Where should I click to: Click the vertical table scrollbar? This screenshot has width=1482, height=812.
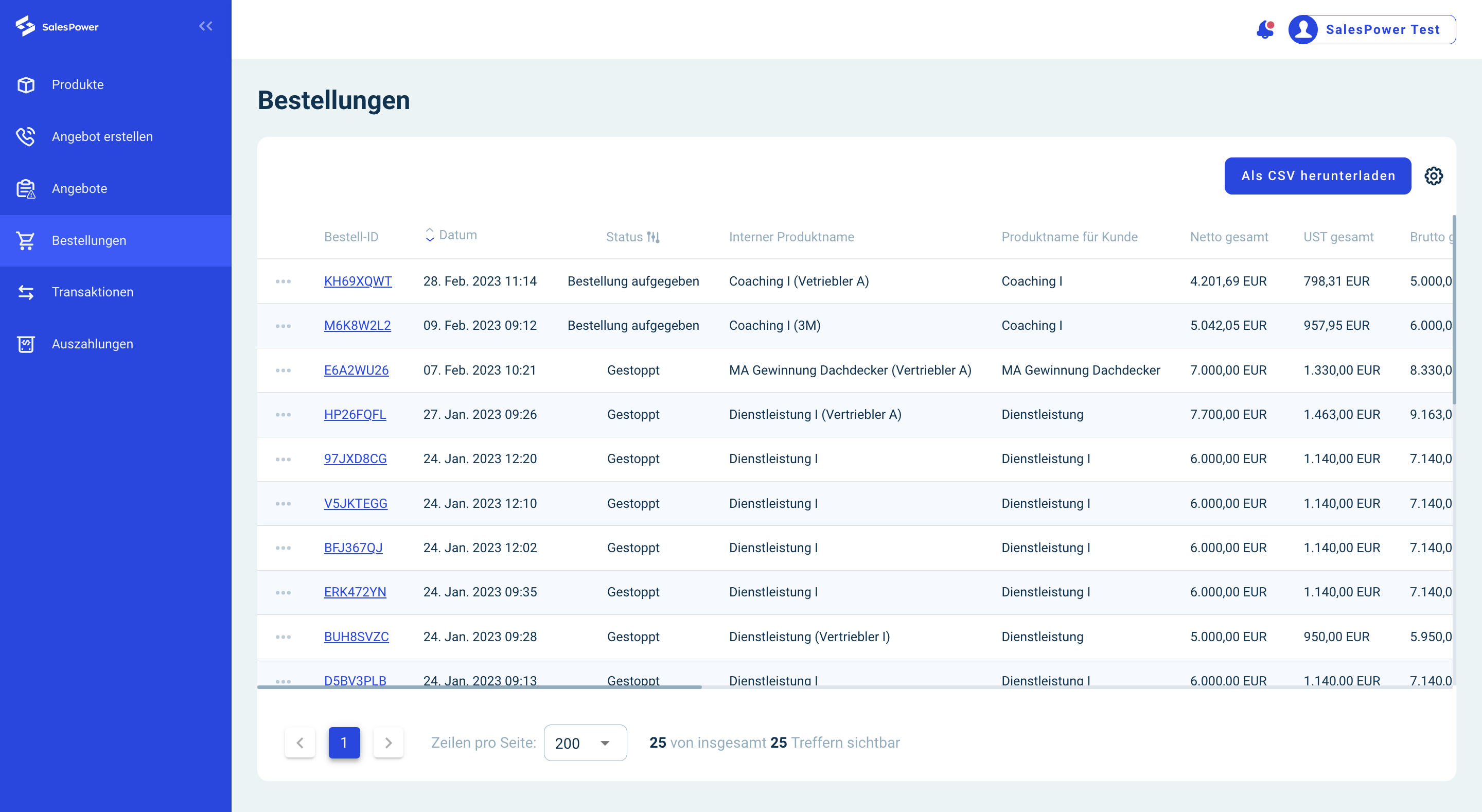(x=1454, y=310)
